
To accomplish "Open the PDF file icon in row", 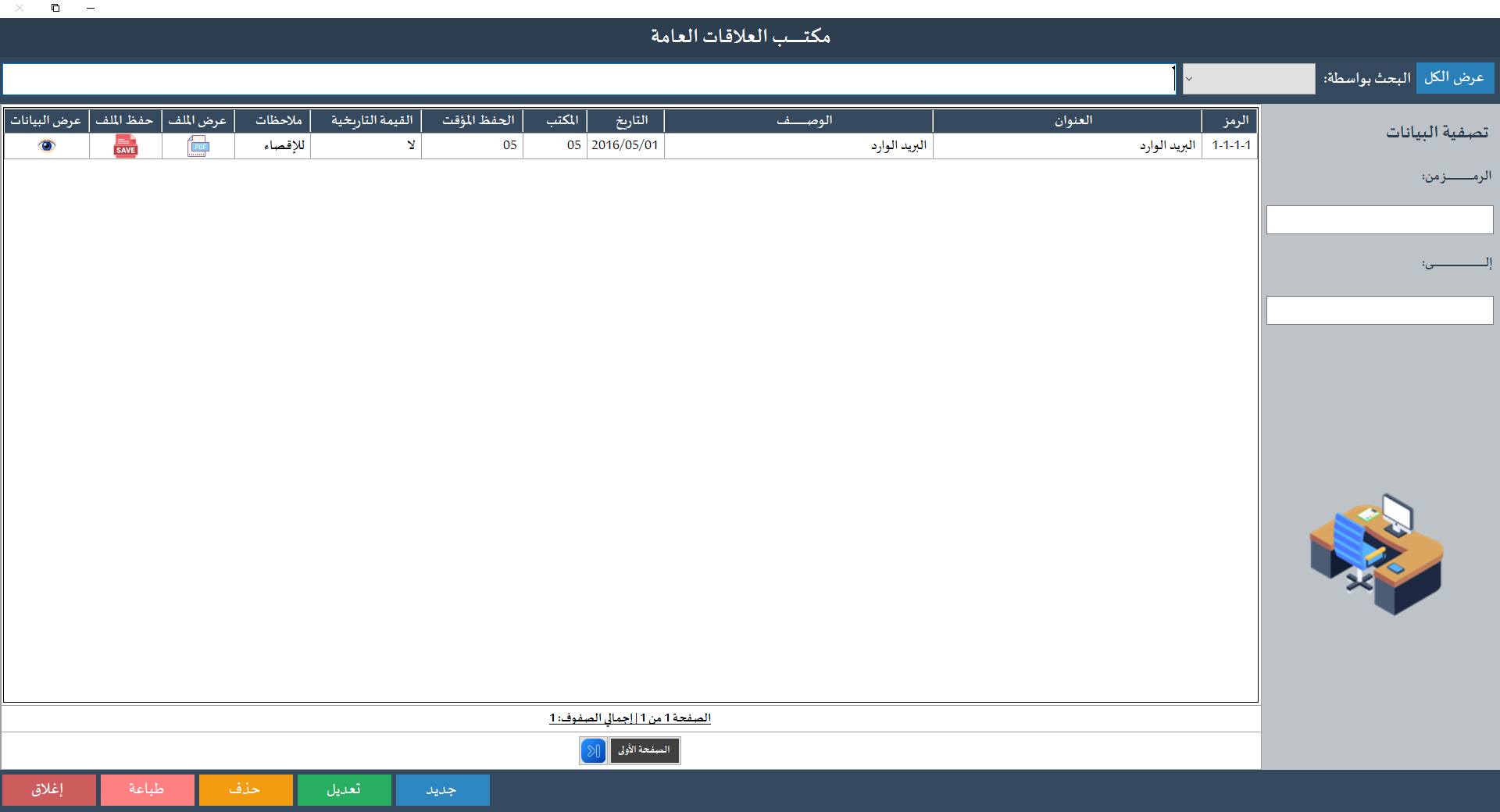I will 198,146.
